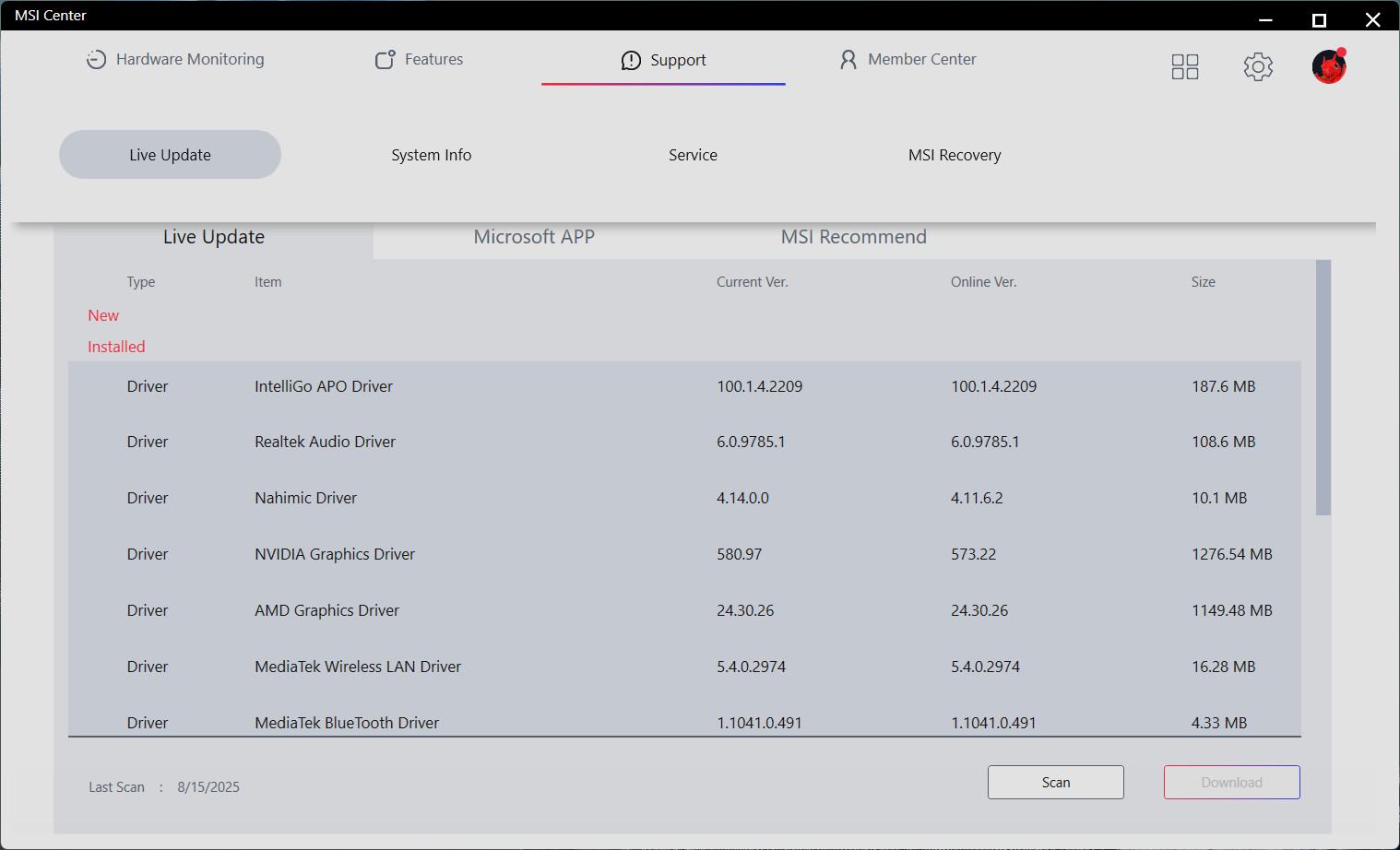1400x850 pixels.
Task: Click the New category label
Action: (x=103, y=315)
